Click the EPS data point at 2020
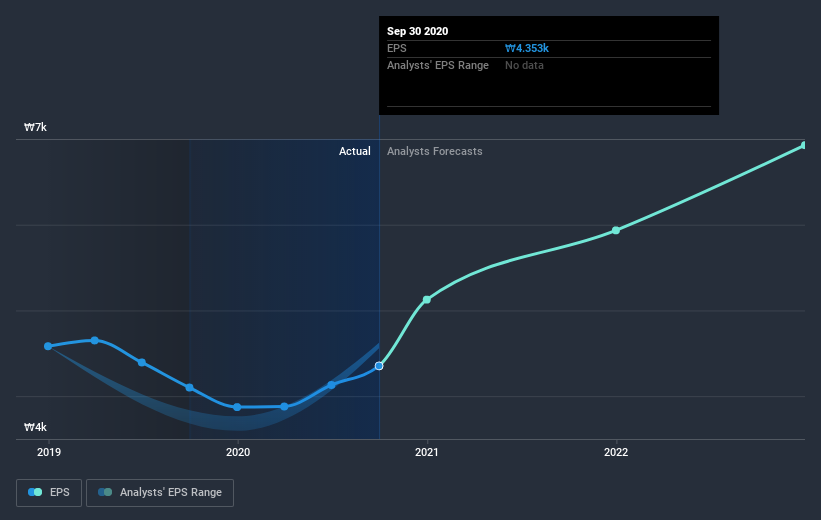Viewport: 821px width, 520px height. [x=237, y=407]
